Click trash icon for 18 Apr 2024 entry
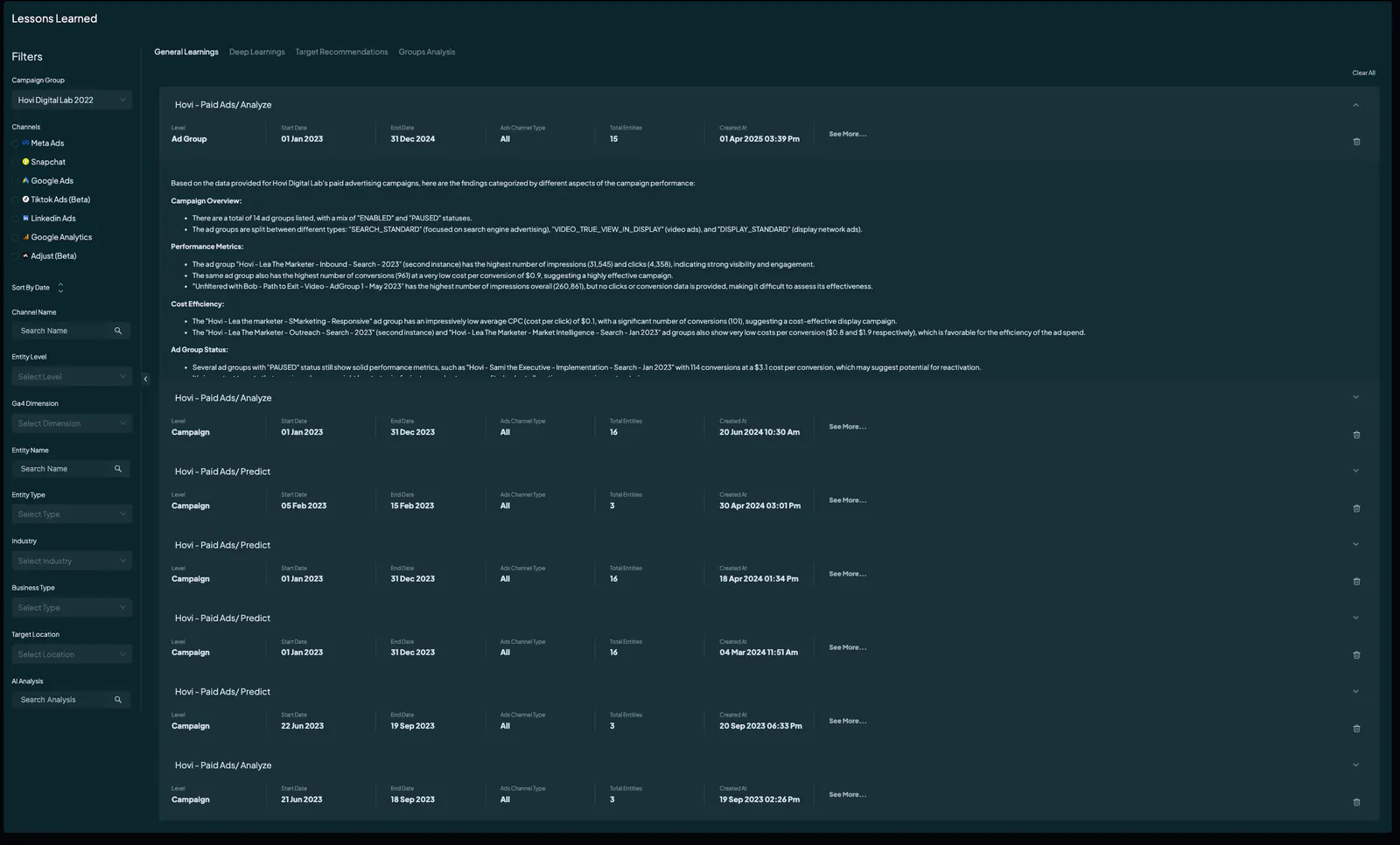This screenshot has height=845, width=1400. point(1356,582)
